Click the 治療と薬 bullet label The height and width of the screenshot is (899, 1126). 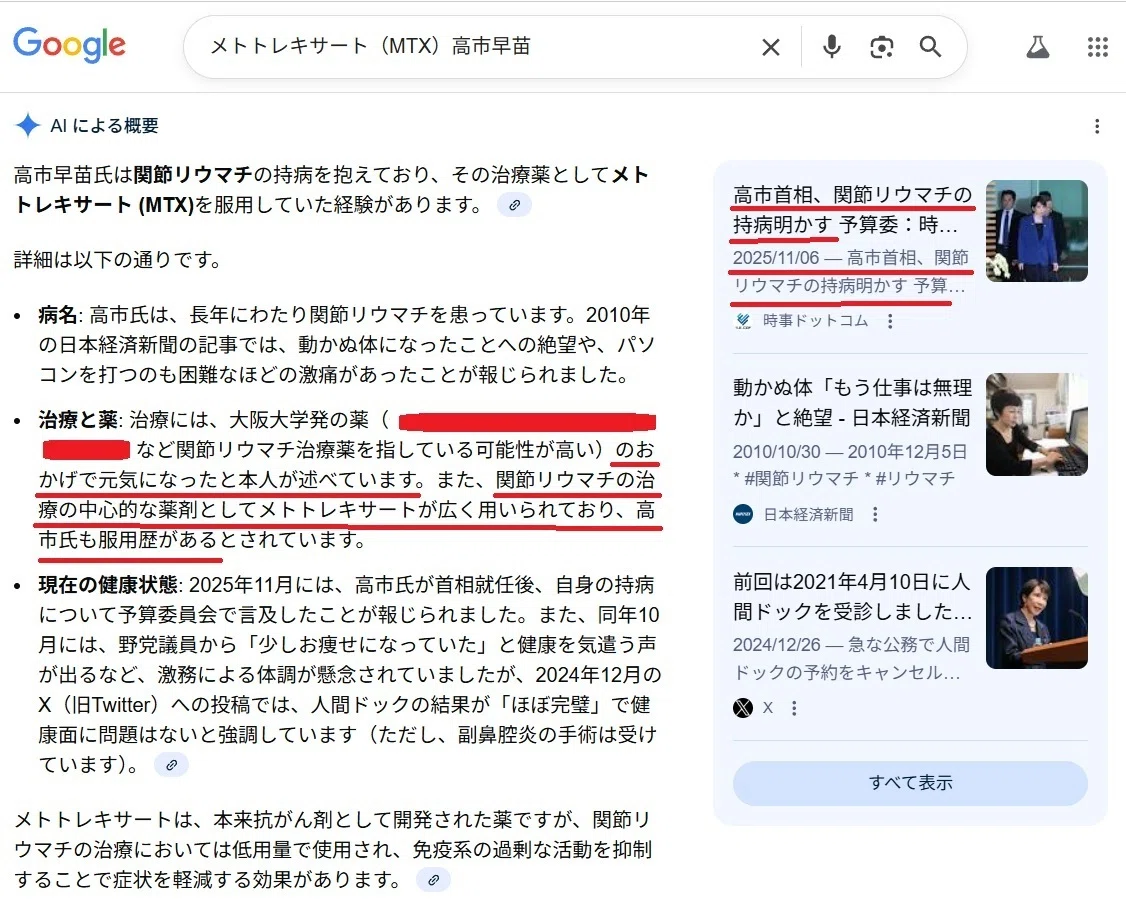click(x=78, y=419)
